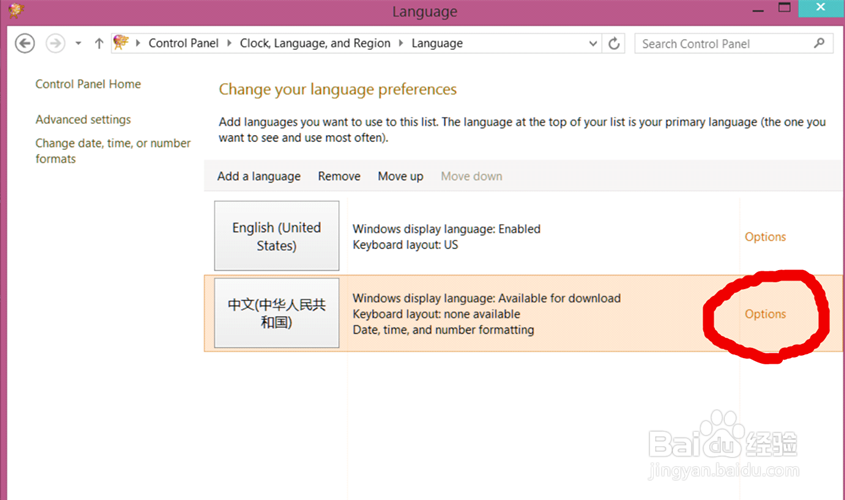Click 'Keyboard layout: none available' text
Screen dimensions: 845x500
pos(437,314)
